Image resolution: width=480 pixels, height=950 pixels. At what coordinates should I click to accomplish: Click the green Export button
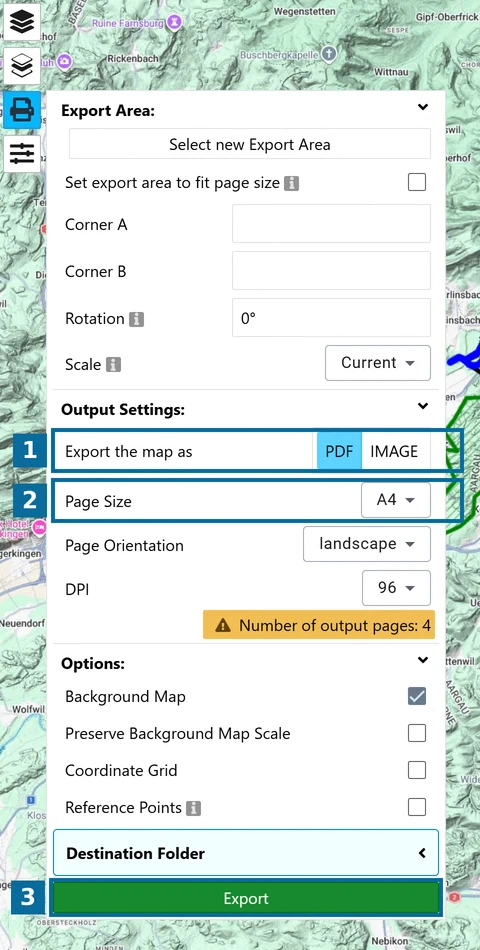[x=245, y=898]
